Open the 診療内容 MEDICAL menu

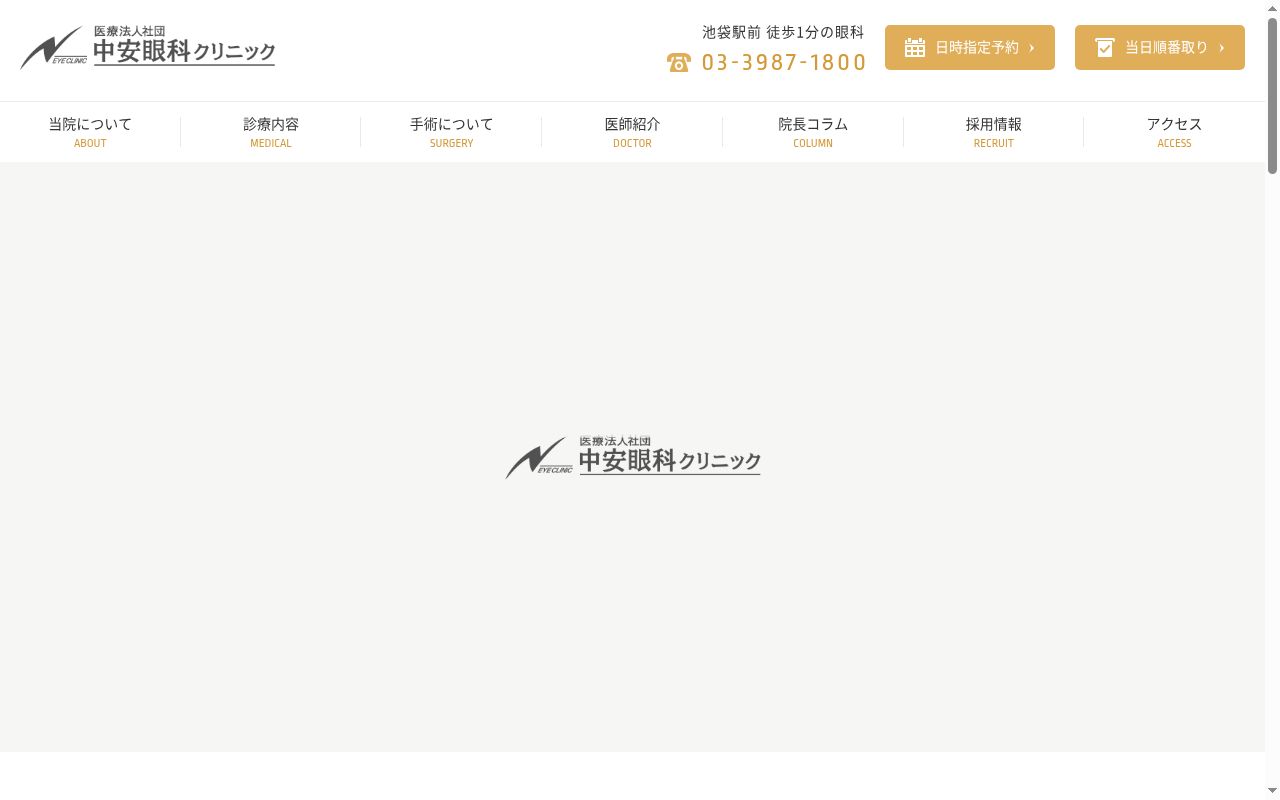pos(271,132)
